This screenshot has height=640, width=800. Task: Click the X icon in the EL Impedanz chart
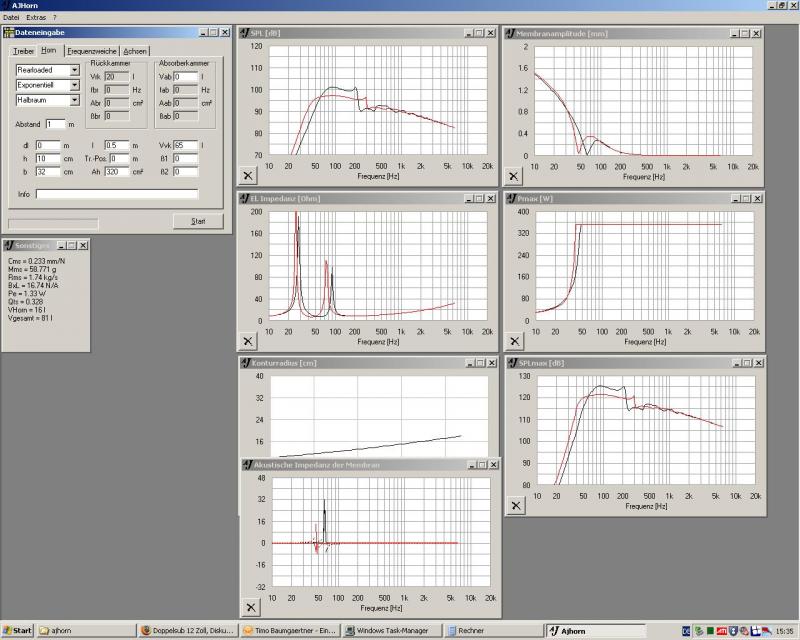[x=249, y=340]
